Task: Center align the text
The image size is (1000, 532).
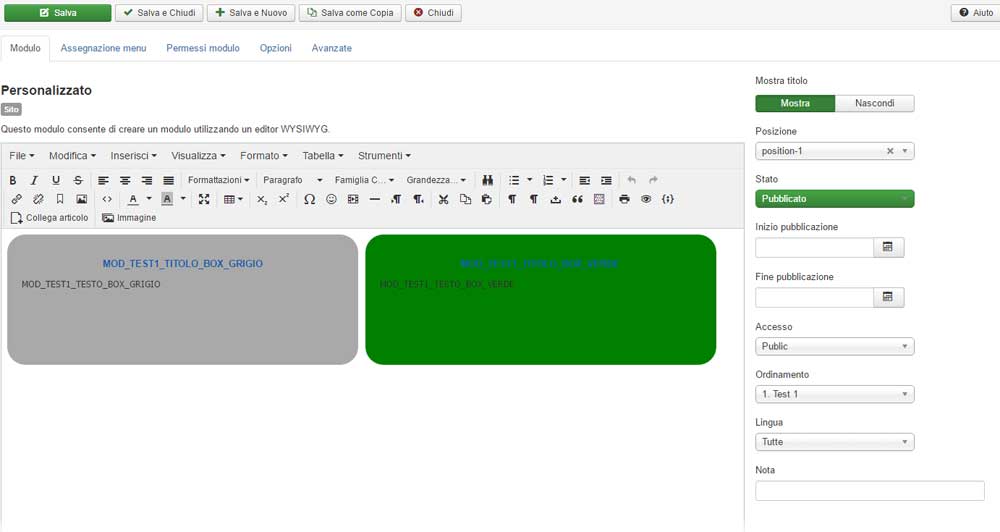Action: click(125, 180)
